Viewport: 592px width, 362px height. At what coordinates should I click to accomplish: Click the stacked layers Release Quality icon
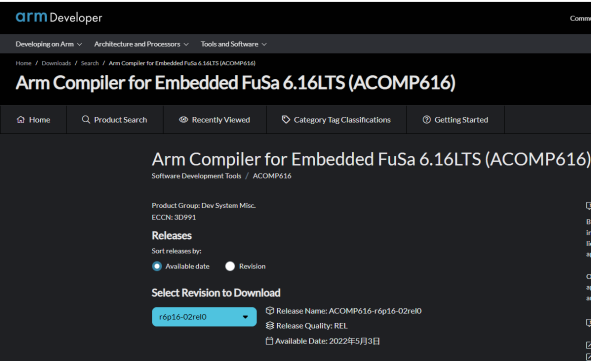pos(270,325)
